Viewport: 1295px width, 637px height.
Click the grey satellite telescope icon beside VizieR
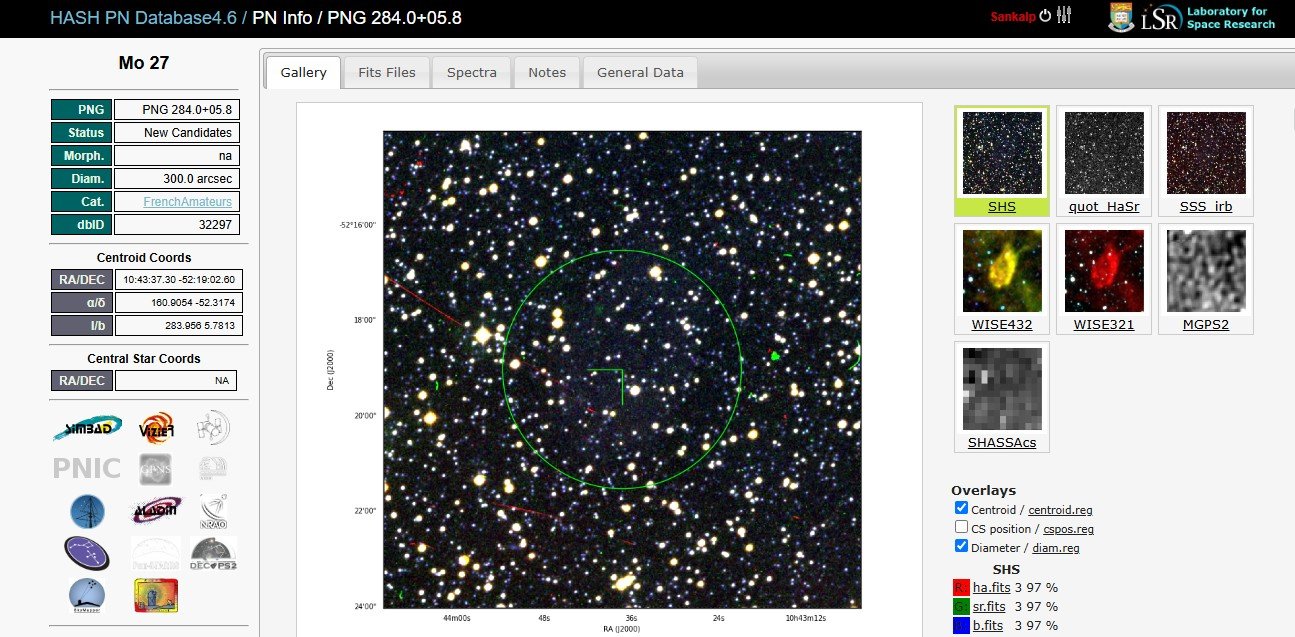click(213, 428)
